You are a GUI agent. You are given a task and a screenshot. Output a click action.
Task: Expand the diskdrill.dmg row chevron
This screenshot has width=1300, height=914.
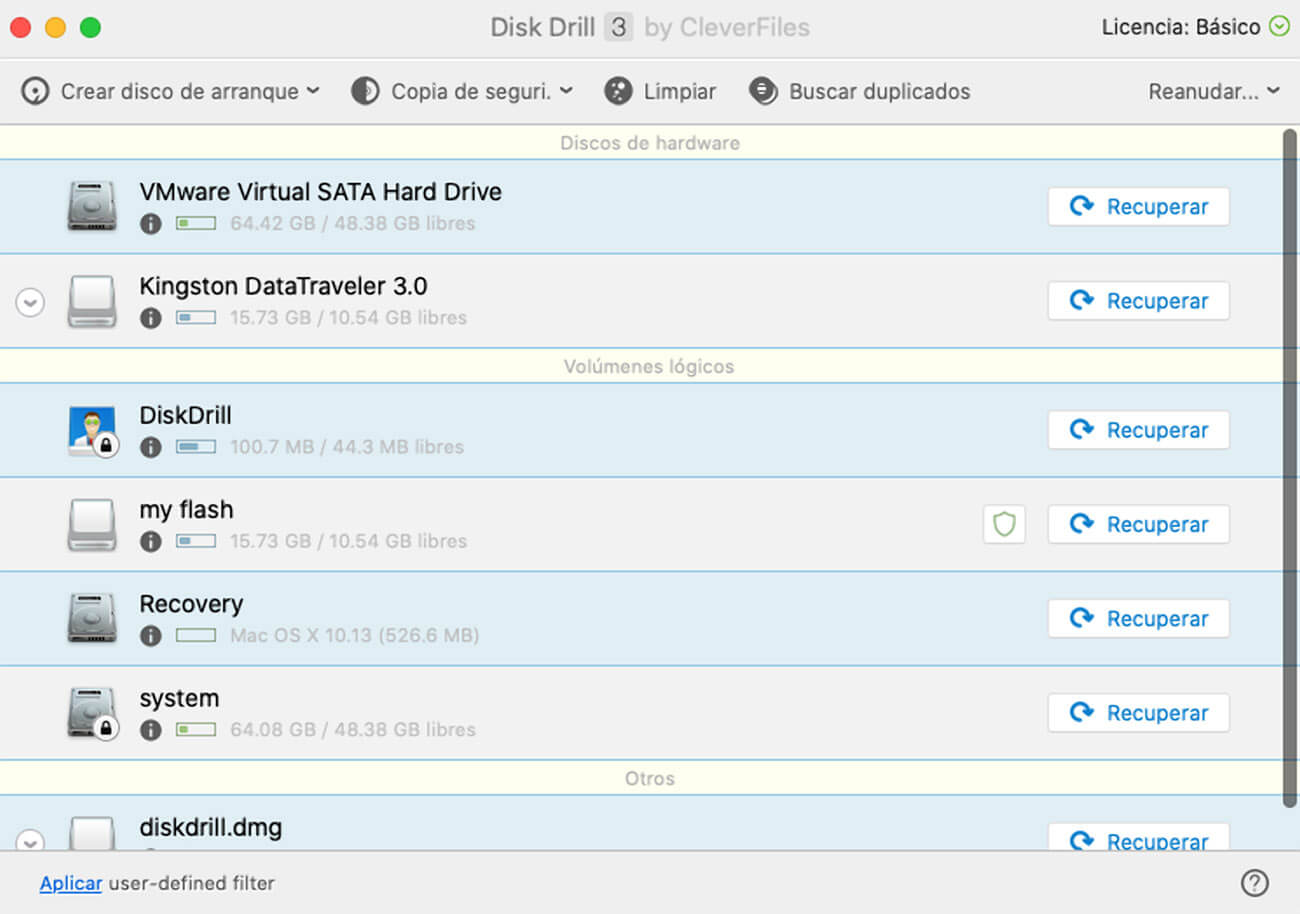click(30, 842)
